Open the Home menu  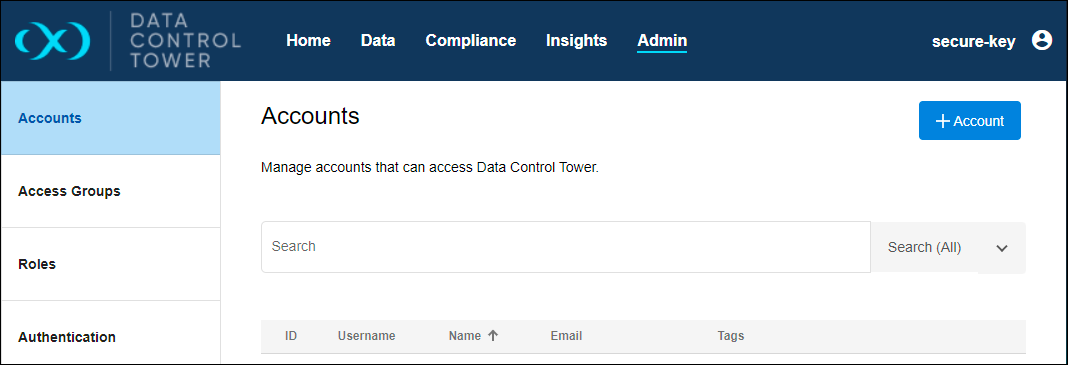[309, 41]
